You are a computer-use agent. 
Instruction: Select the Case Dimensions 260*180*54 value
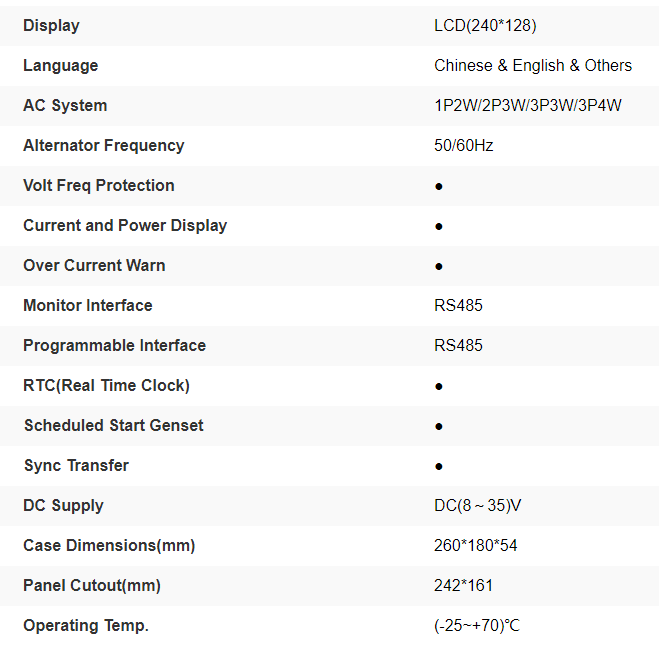click(x=475, y=545)
